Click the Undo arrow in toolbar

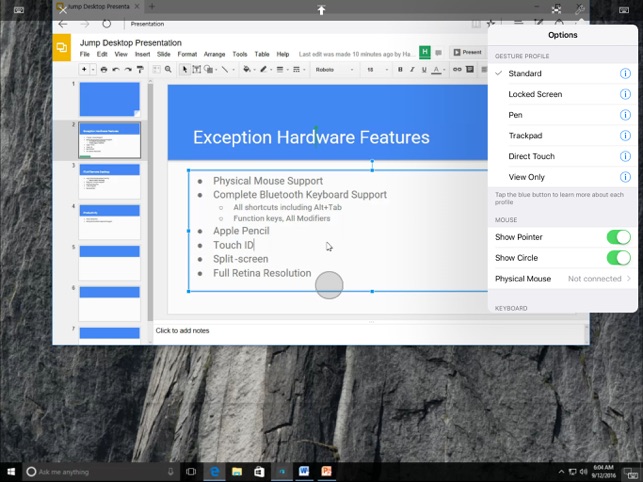point(115,70)
